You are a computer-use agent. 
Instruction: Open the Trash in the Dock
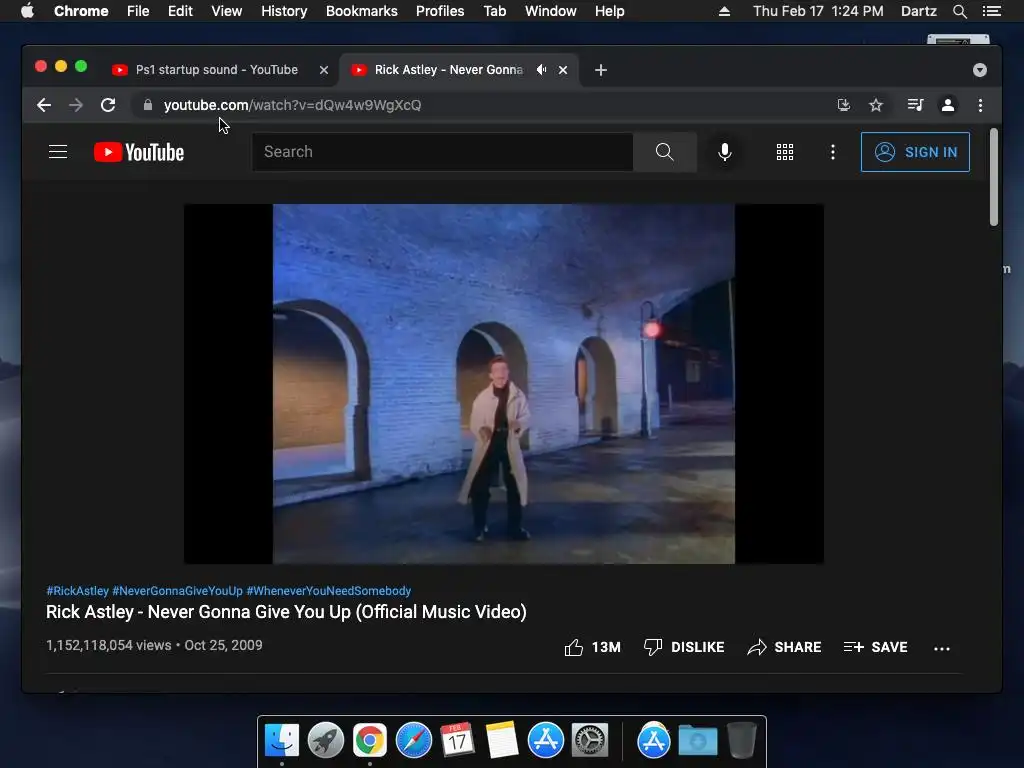tap(742, 741)
